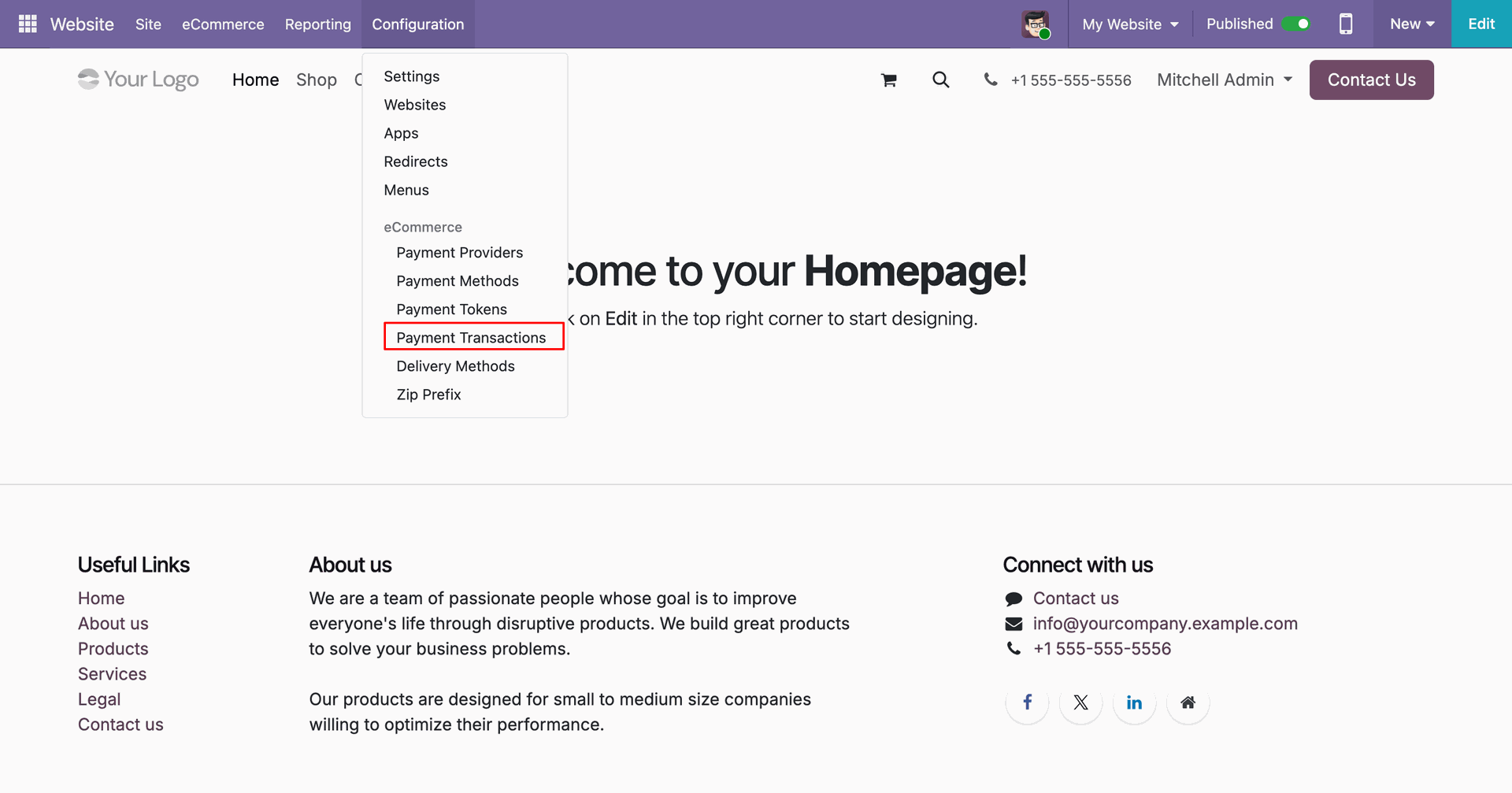Follow the info@yourcompany.example.com email link
Image resolution: width=1512 pixels, height=793 pixels.
click(x=1165, y=623)
